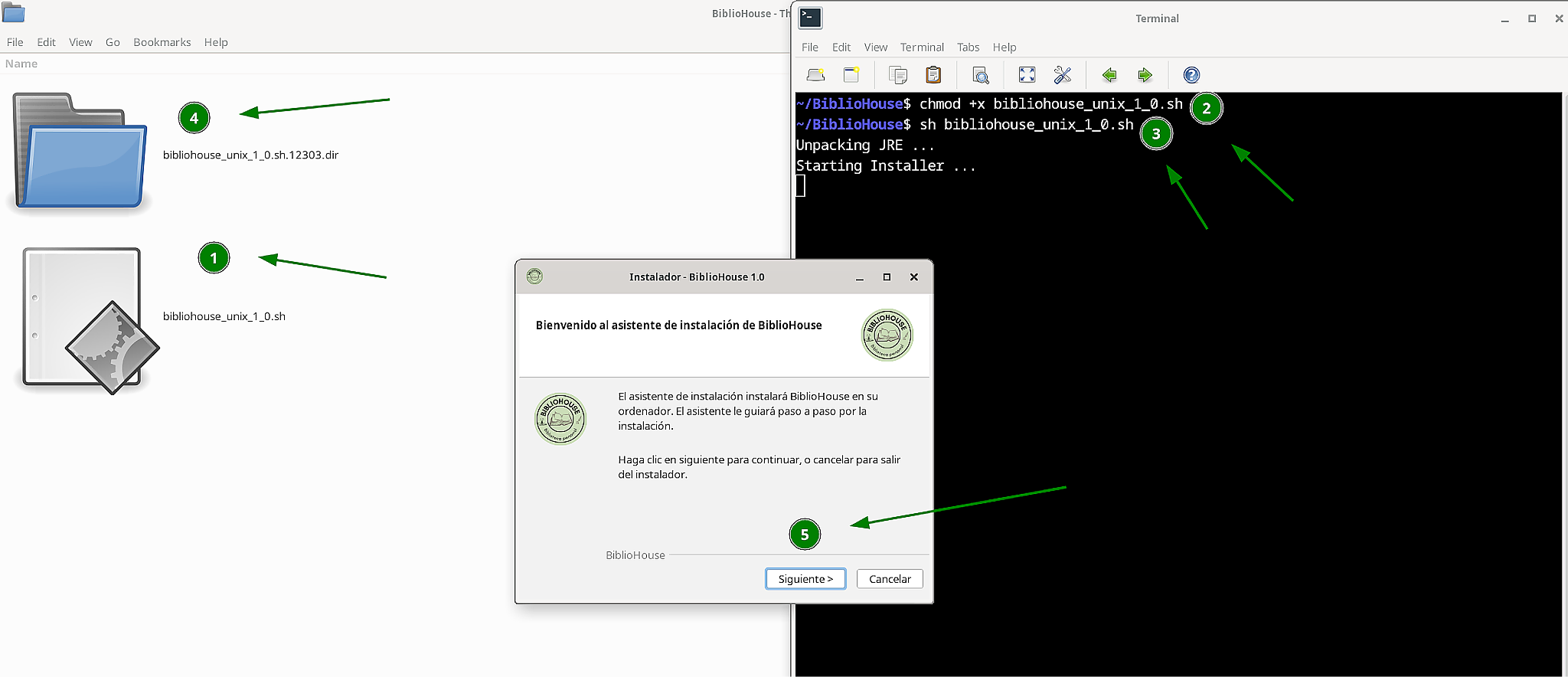This screenshot has height=677, width=1568.
Task: Open Go menu in file manager
Action: [x=113, y=42]
